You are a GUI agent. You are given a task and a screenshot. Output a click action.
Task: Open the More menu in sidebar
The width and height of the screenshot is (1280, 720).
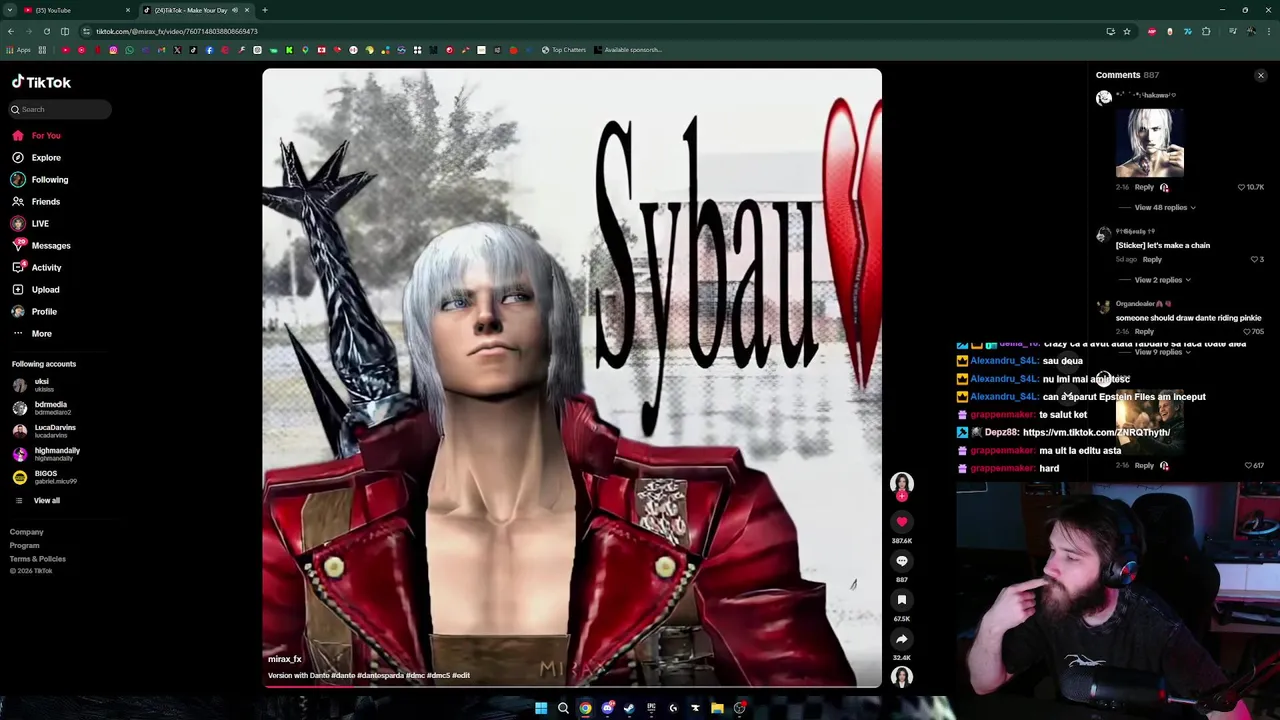pos(32,334)
